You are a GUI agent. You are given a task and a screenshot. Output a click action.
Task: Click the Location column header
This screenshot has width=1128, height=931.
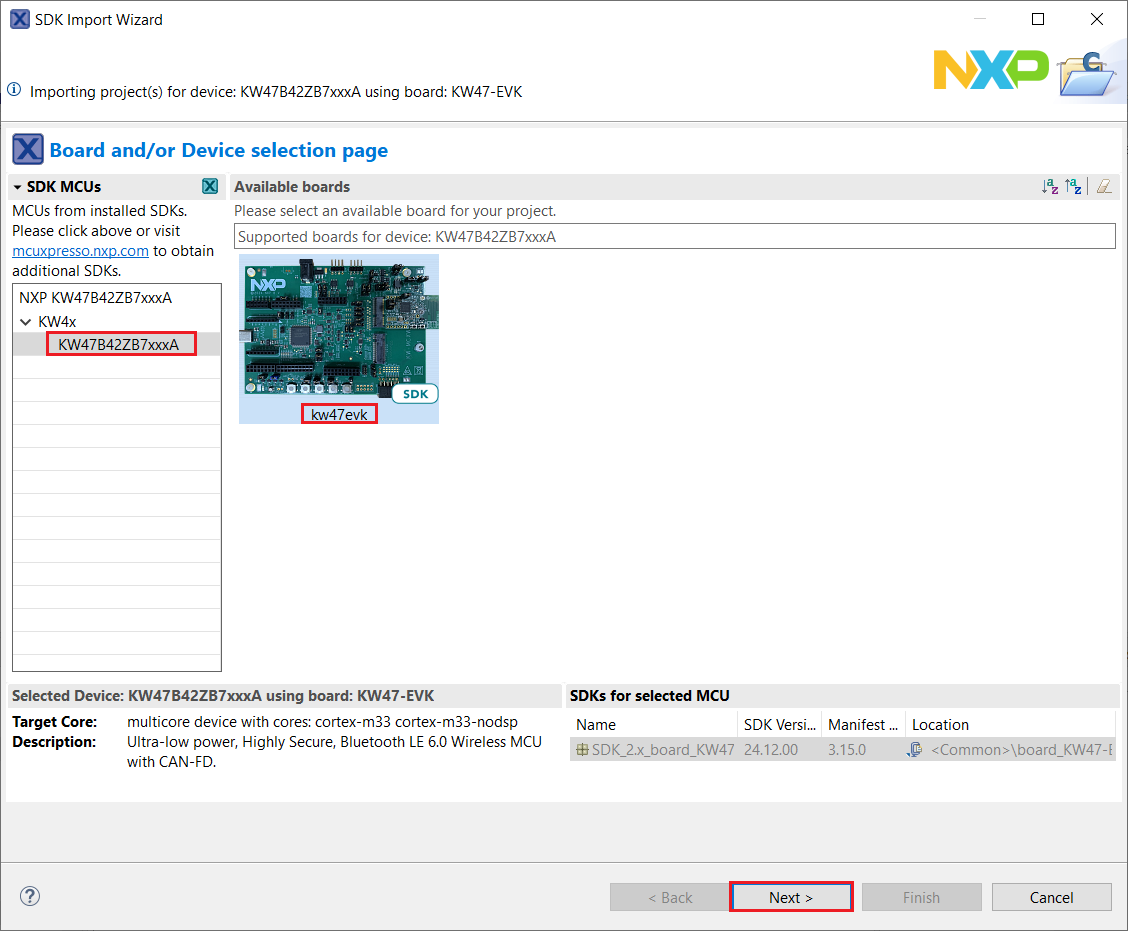click(x=1008, y=725)
